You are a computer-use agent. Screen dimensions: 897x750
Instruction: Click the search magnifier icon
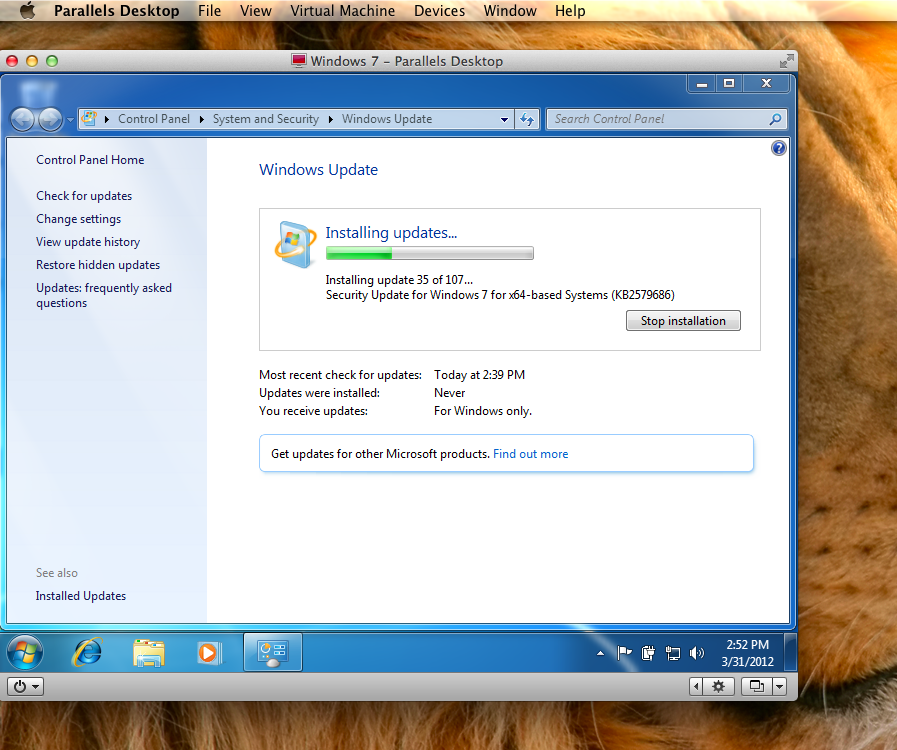pyautogui.click(x=775, y=119)
